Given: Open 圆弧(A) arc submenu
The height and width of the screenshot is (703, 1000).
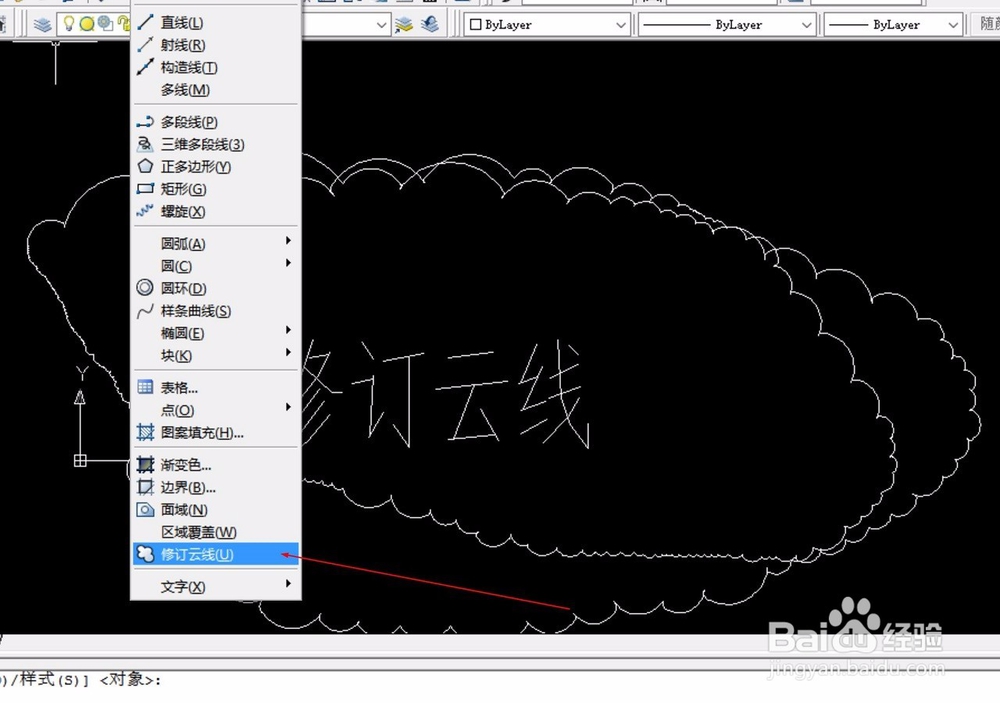Looking at the screenshot, I should pyautogui.click(x=216, y=244).
